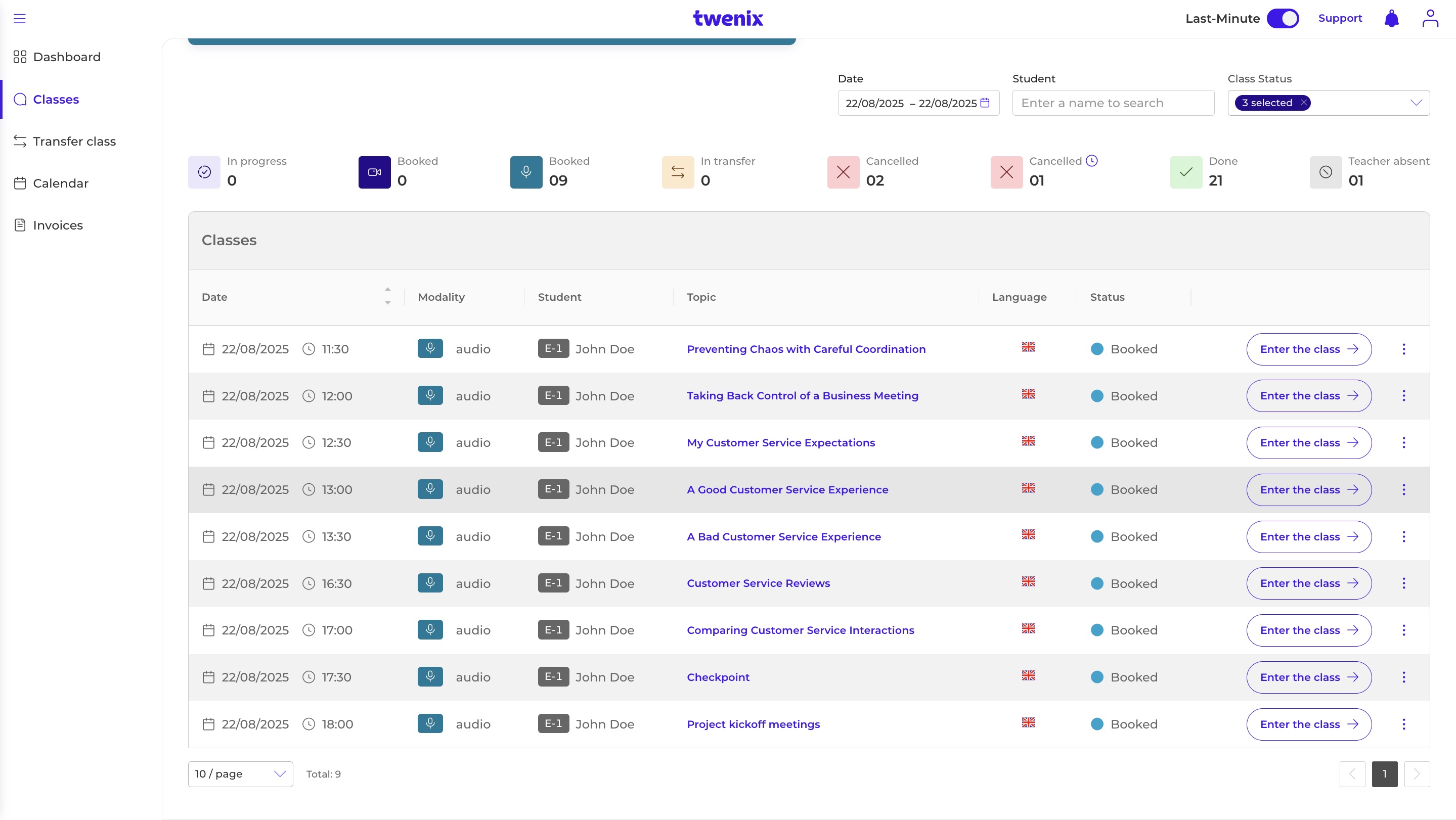1456x820 pixels.
Task: Click the calendar icon in Date filter
Action: (985, 103)
